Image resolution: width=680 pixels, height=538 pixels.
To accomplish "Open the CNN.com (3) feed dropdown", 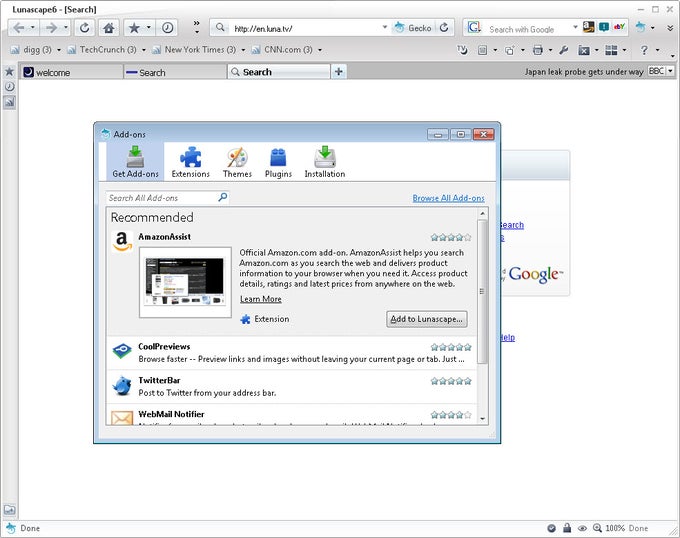I will pos(320,50).
